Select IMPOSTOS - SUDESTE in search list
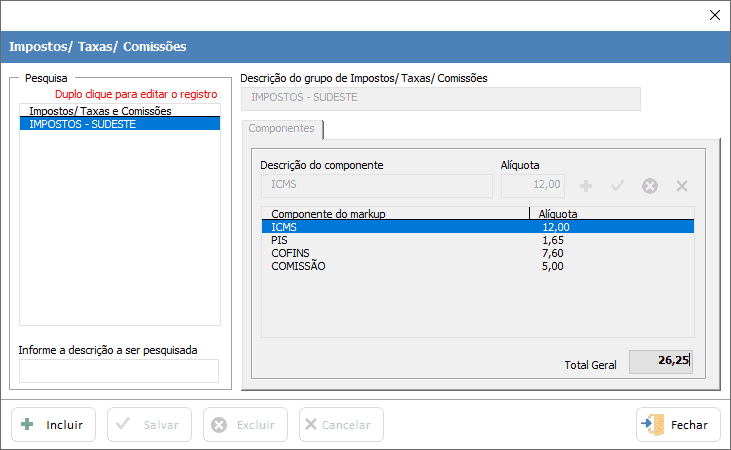The width and height of the screenshot is (731, 450). [120, 124]
